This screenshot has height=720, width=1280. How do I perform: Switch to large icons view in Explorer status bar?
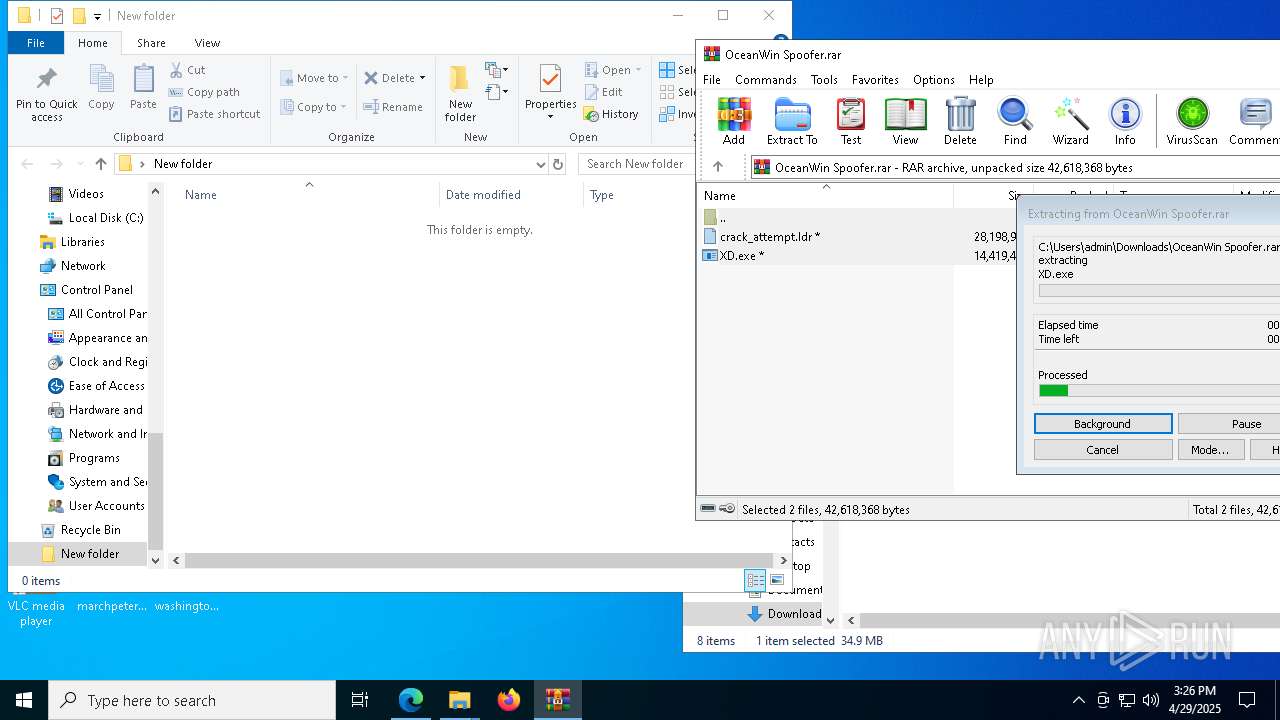[777, 580]
